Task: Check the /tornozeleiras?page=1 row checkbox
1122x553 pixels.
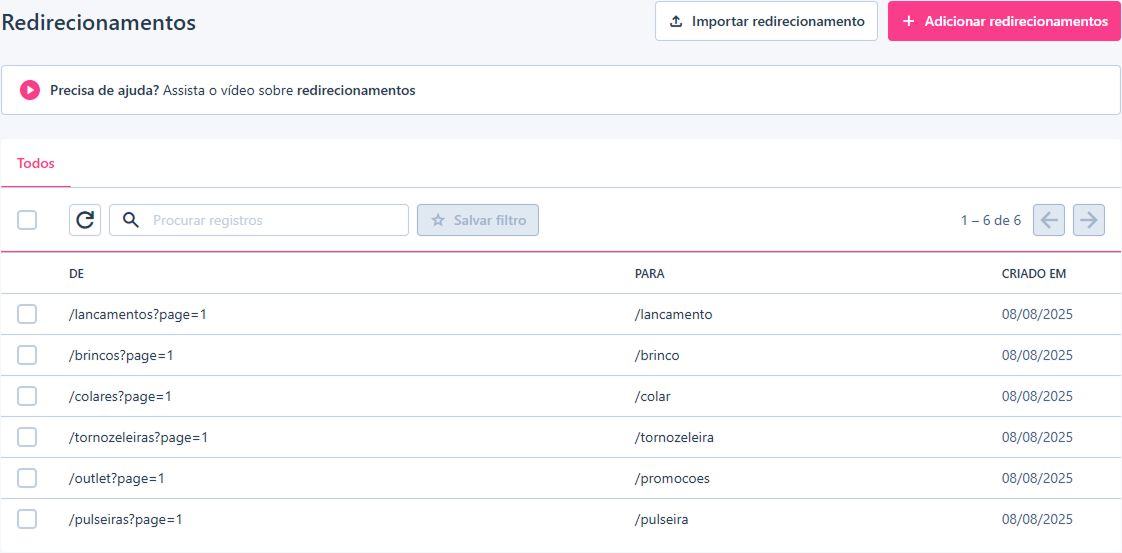Action: click(x=27, y=437)
